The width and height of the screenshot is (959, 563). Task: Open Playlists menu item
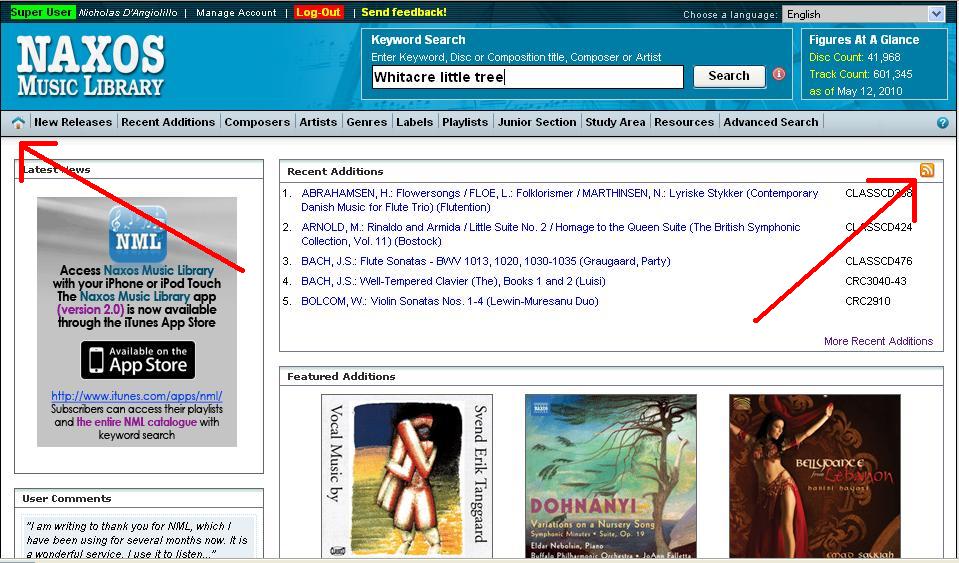tap(465, 122)
